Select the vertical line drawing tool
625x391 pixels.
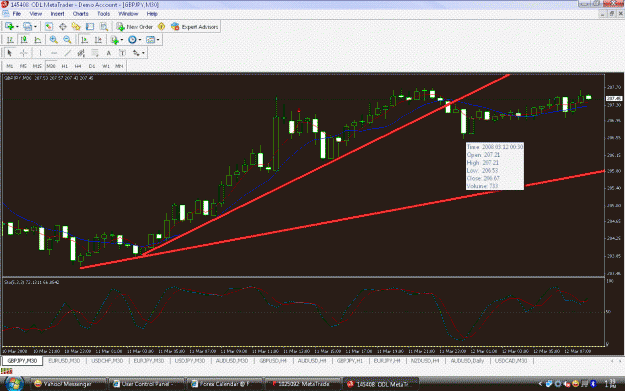click(x=40, y=53)
